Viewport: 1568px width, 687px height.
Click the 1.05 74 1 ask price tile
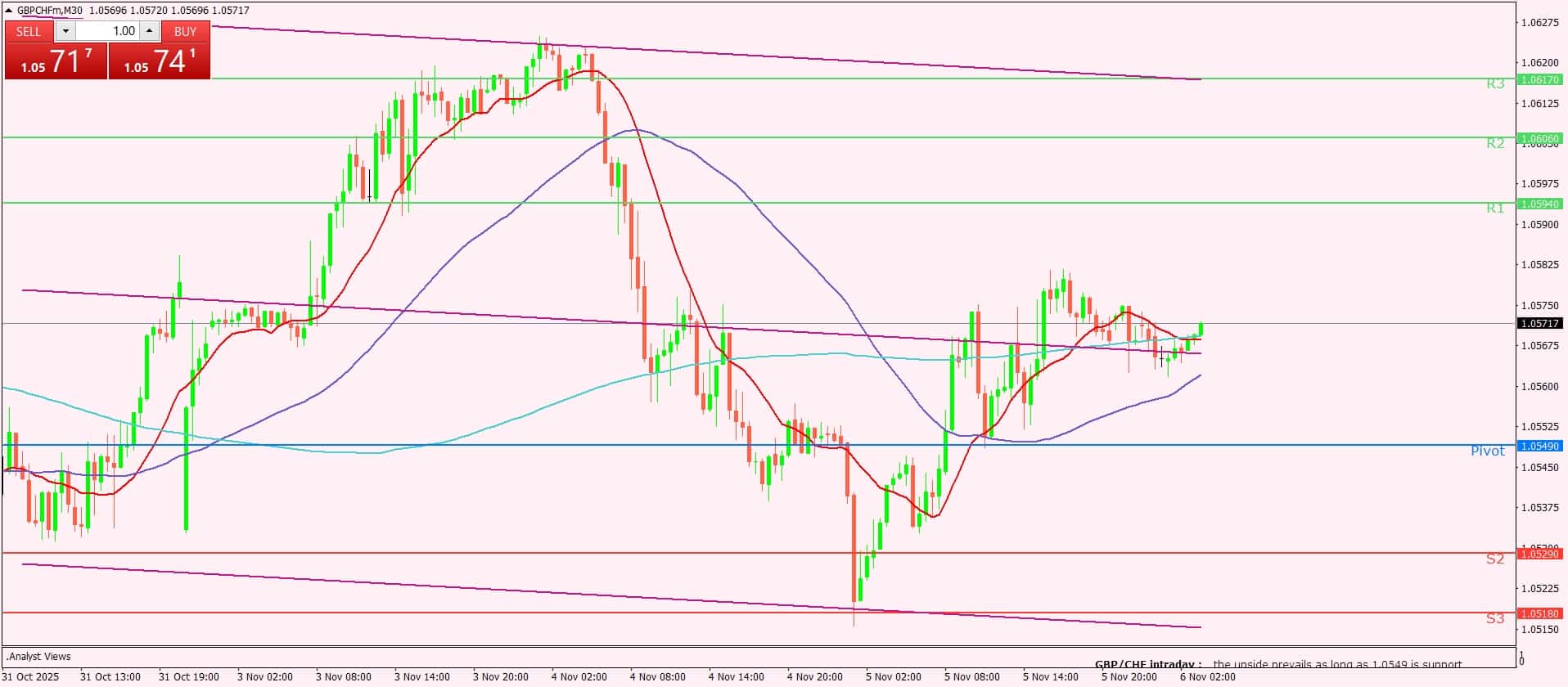coord(159,61)
